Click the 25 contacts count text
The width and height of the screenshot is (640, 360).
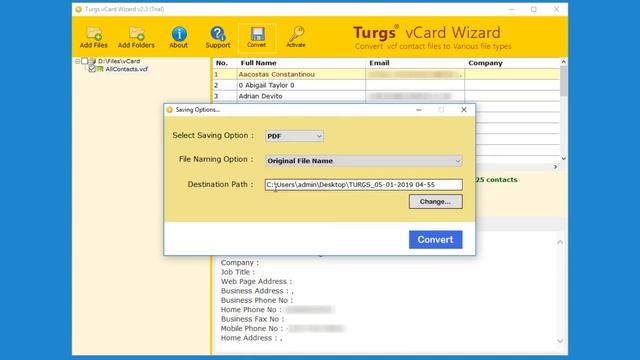click(x=496, y=180)
